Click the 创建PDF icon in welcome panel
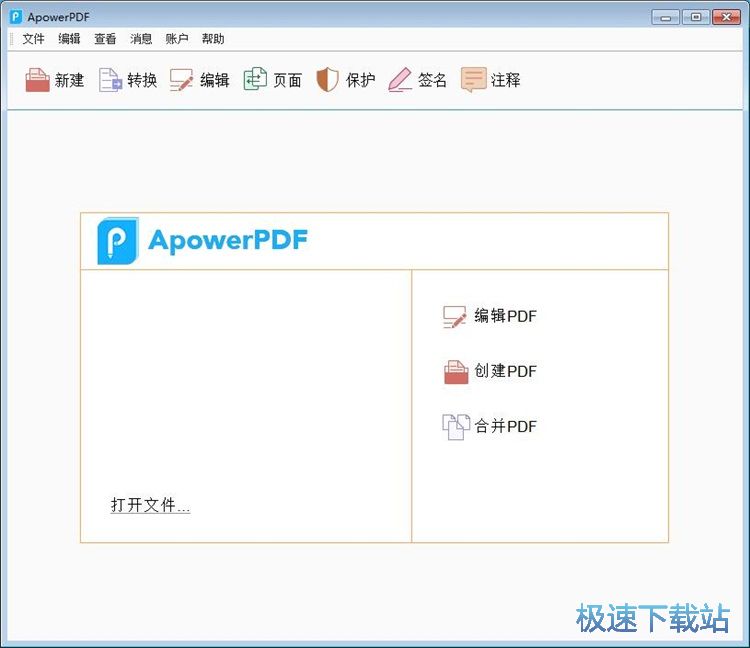Image resolution: width=750 pixels, height=648 pixels. point(456,372)
